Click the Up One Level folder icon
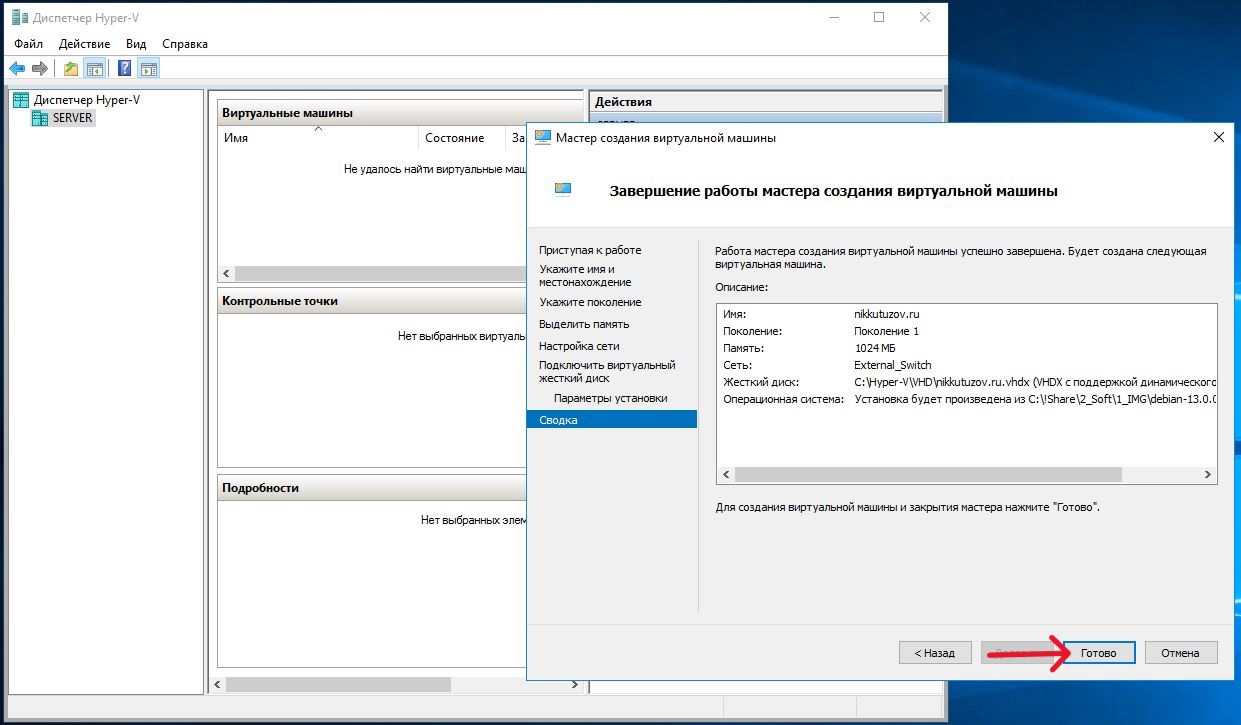 pyautogui.click(x=71, y=68)
